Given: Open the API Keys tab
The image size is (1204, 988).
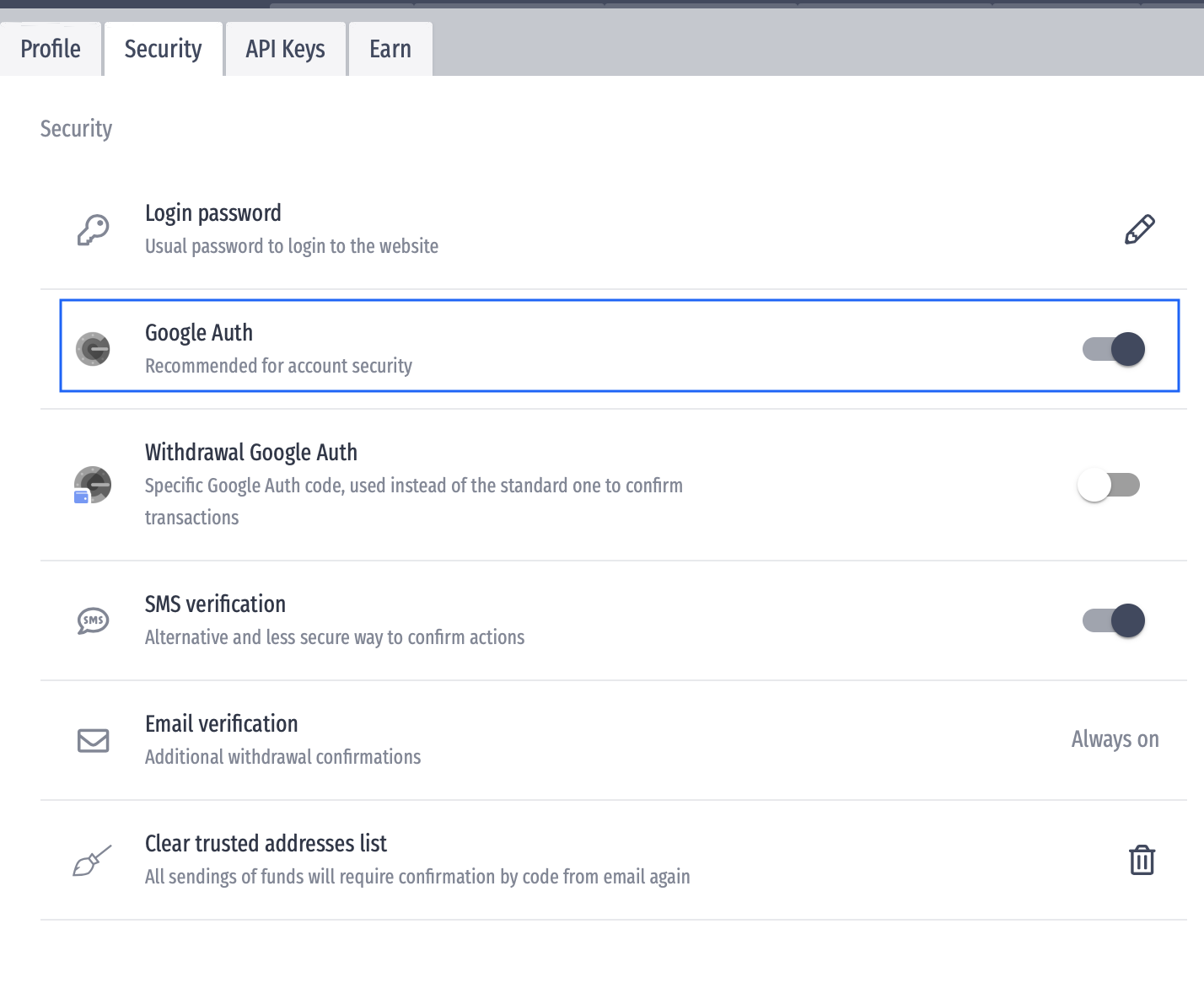Looking at the screenshot, I should pos(285,49).
